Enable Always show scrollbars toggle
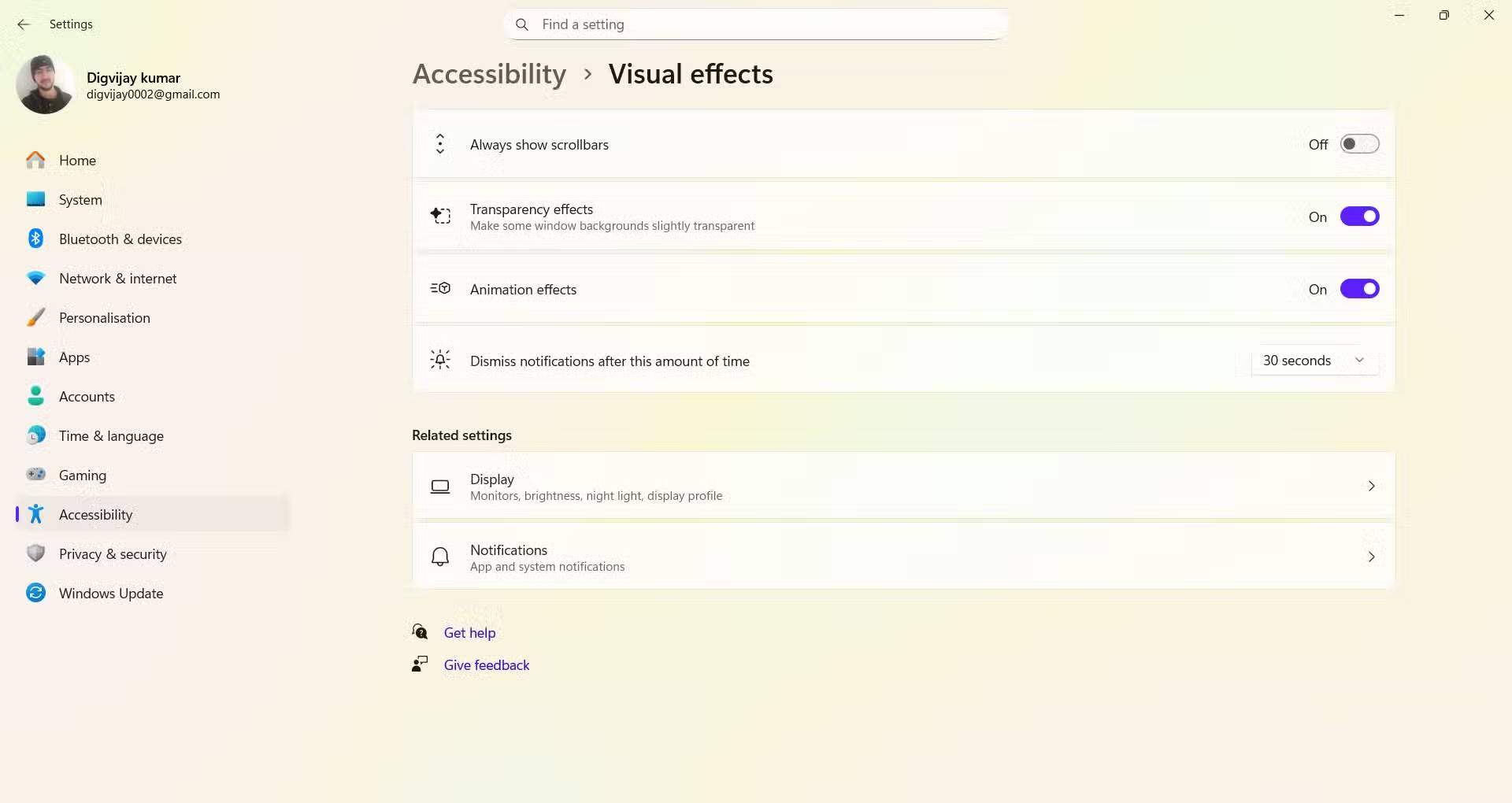 click(x=1359, y=144)
